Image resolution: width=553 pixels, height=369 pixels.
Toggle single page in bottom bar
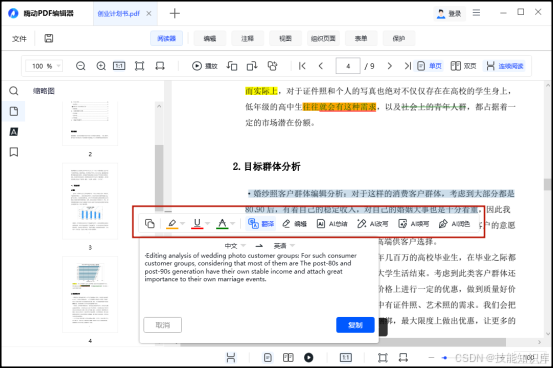[268, 358]
